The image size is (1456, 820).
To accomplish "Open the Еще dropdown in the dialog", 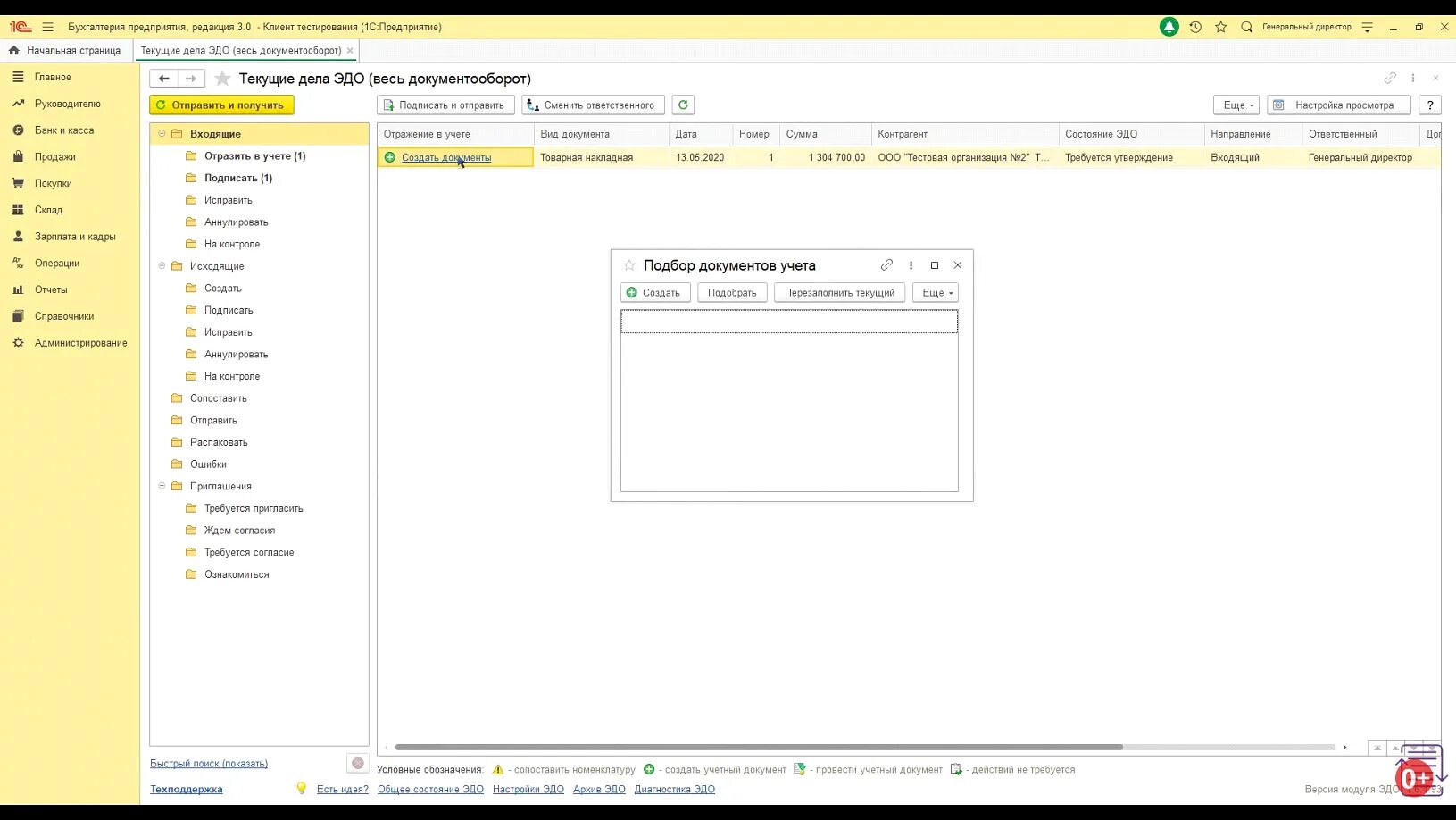I will click(x=936, y=293).
